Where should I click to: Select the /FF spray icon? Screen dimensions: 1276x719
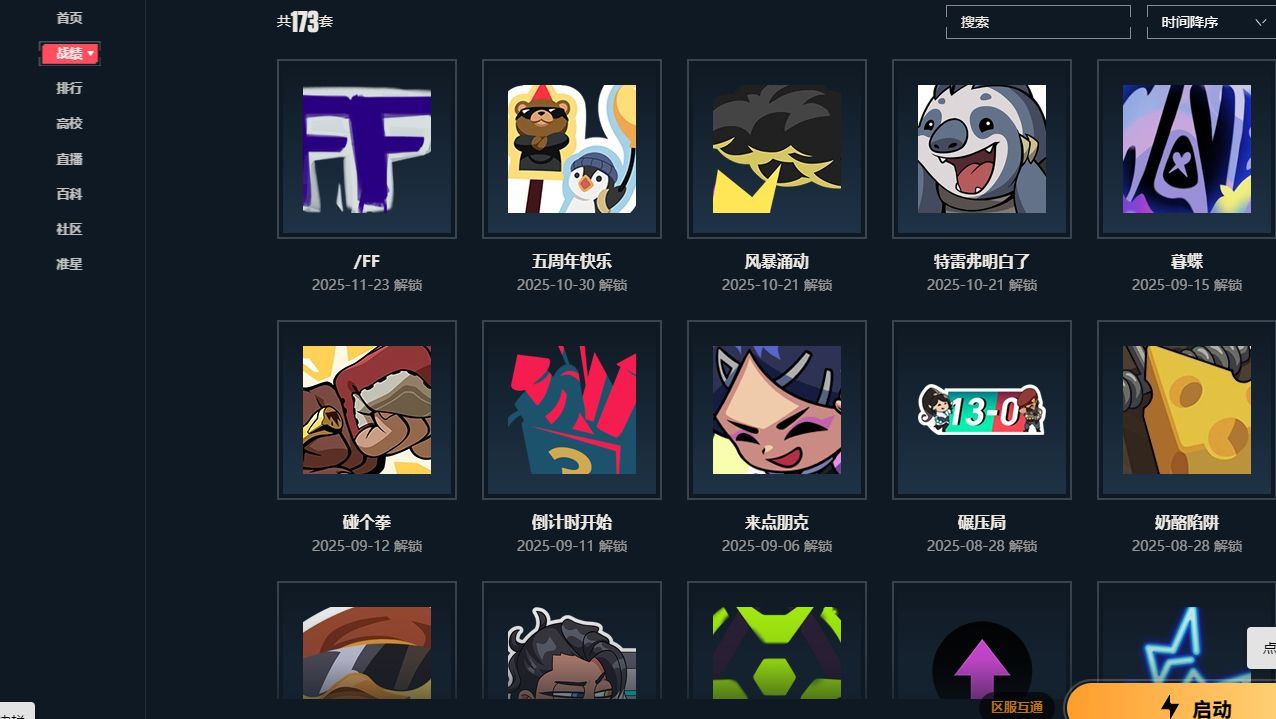367,149
